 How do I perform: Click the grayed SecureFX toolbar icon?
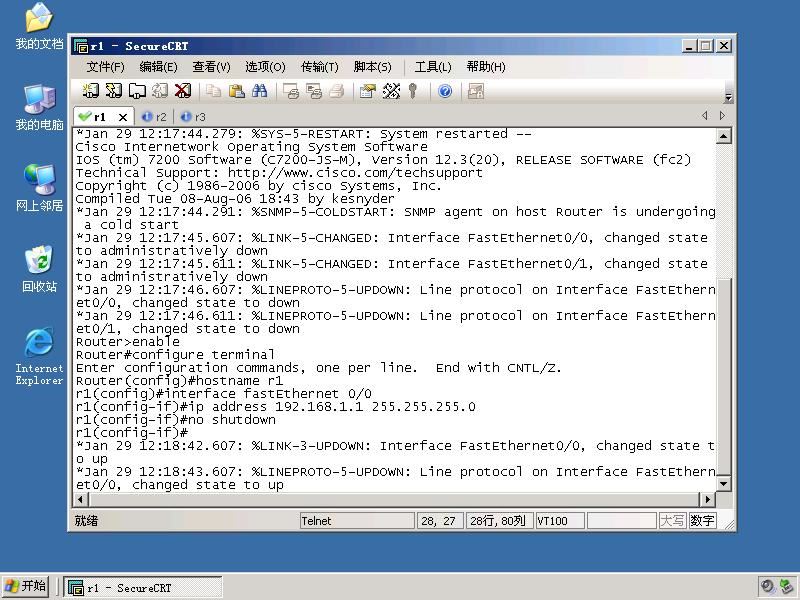click(x=476, y=91)
